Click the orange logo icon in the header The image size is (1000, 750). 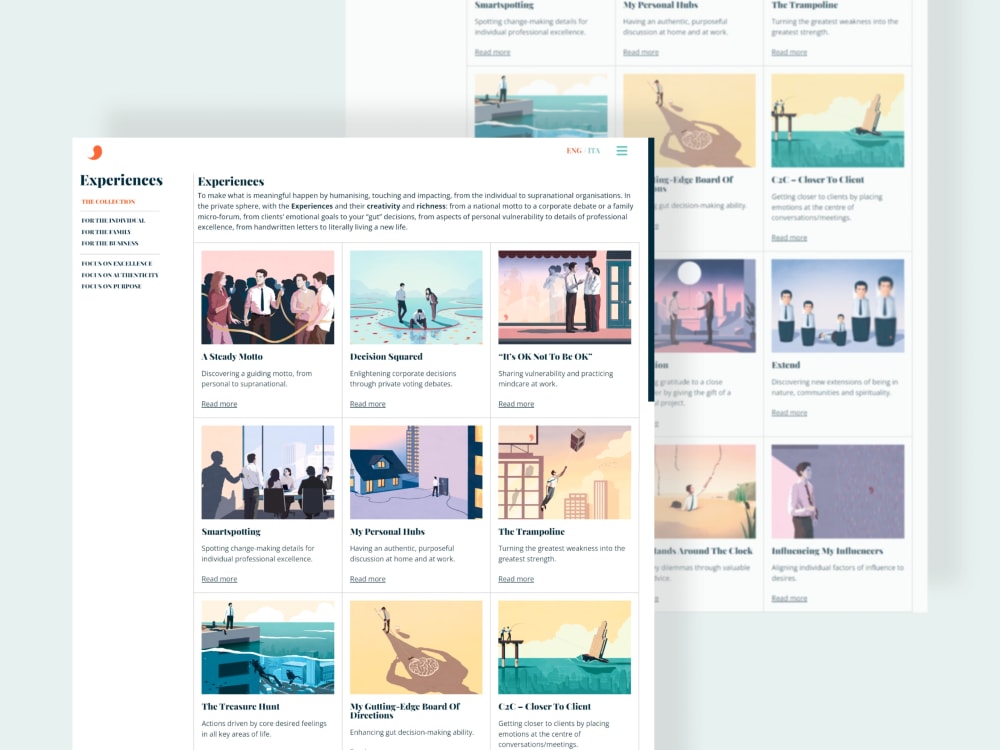(x=95, y=152)
